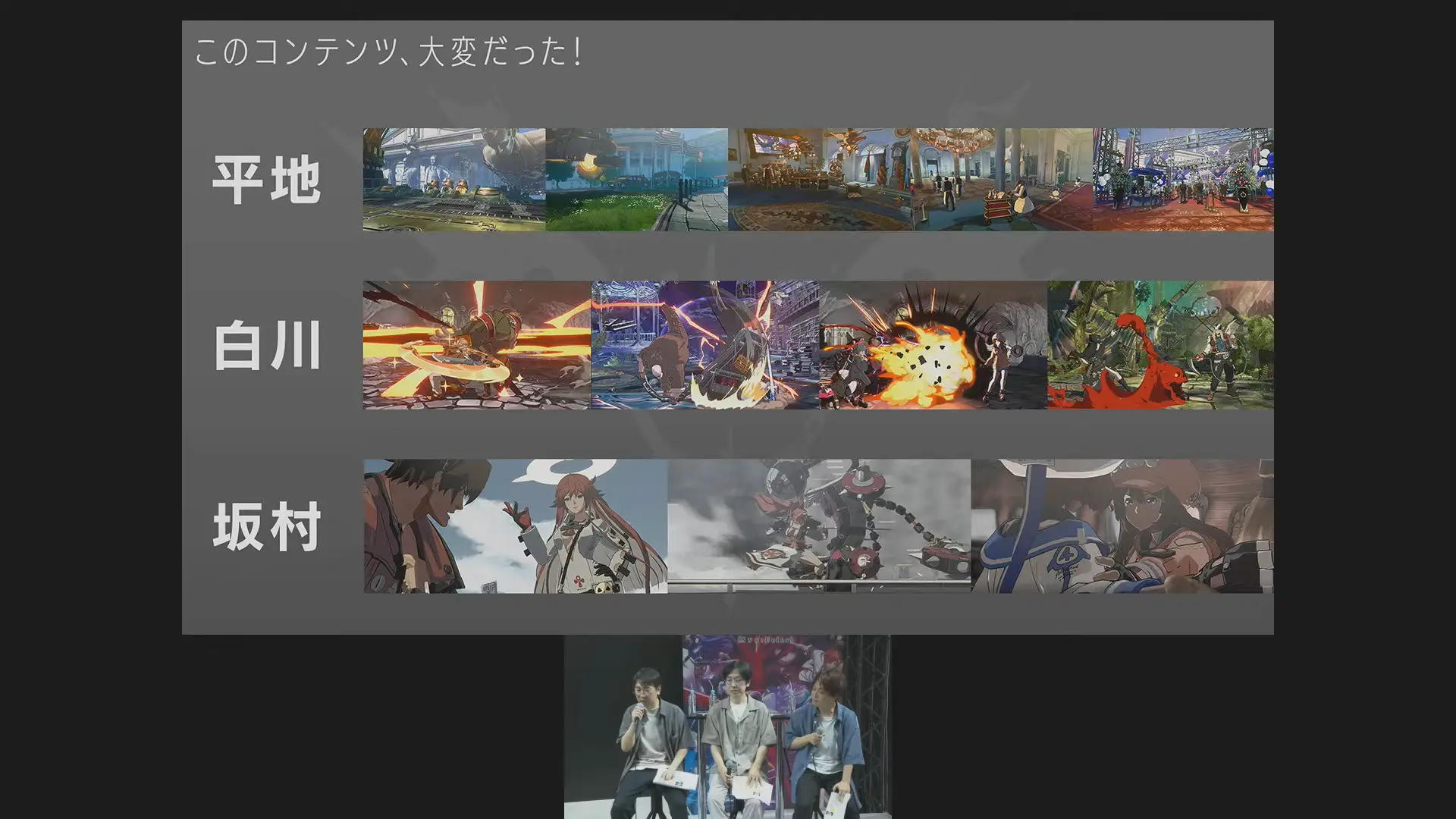Image resolution: width=1456 pixels, height=819 pixels.
Task: Click the chandelier hall stage thumbnail
Action: 1001,180
